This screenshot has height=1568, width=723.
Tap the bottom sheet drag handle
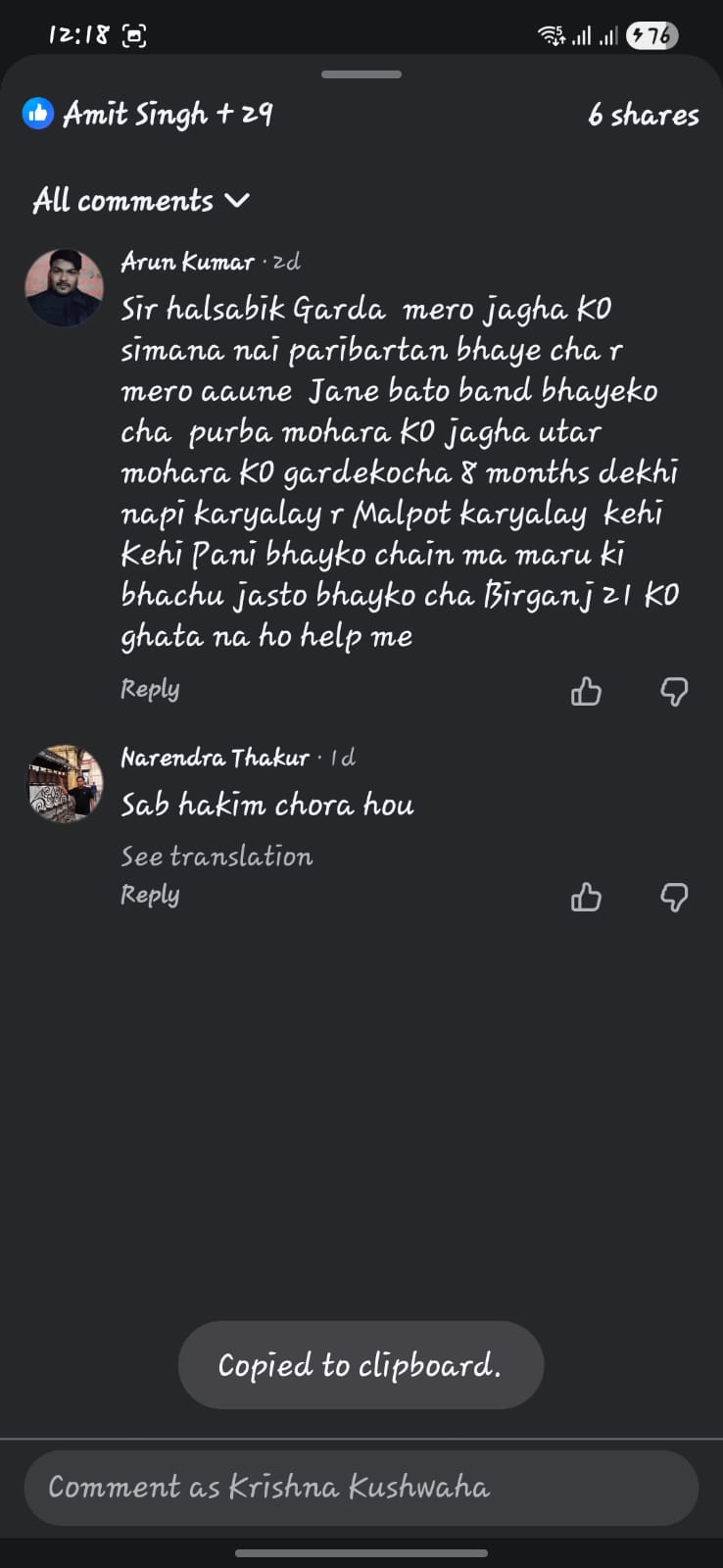tap(361, 74)
